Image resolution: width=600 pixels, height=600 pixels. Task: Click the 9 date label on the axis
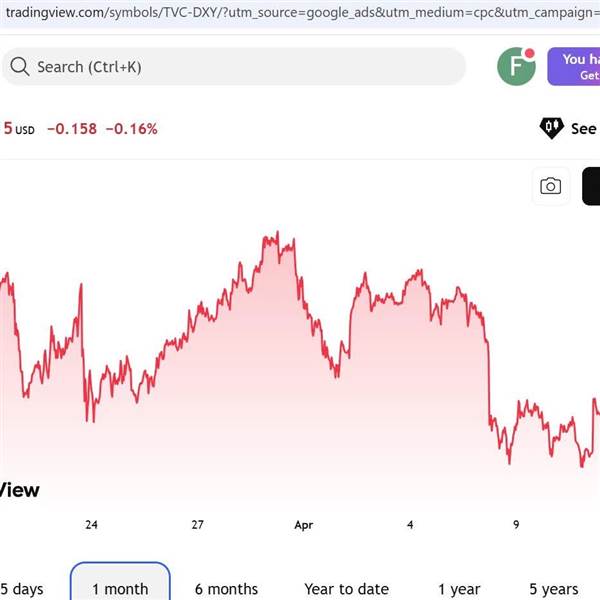pyautogui.click(x=516, y=524)
